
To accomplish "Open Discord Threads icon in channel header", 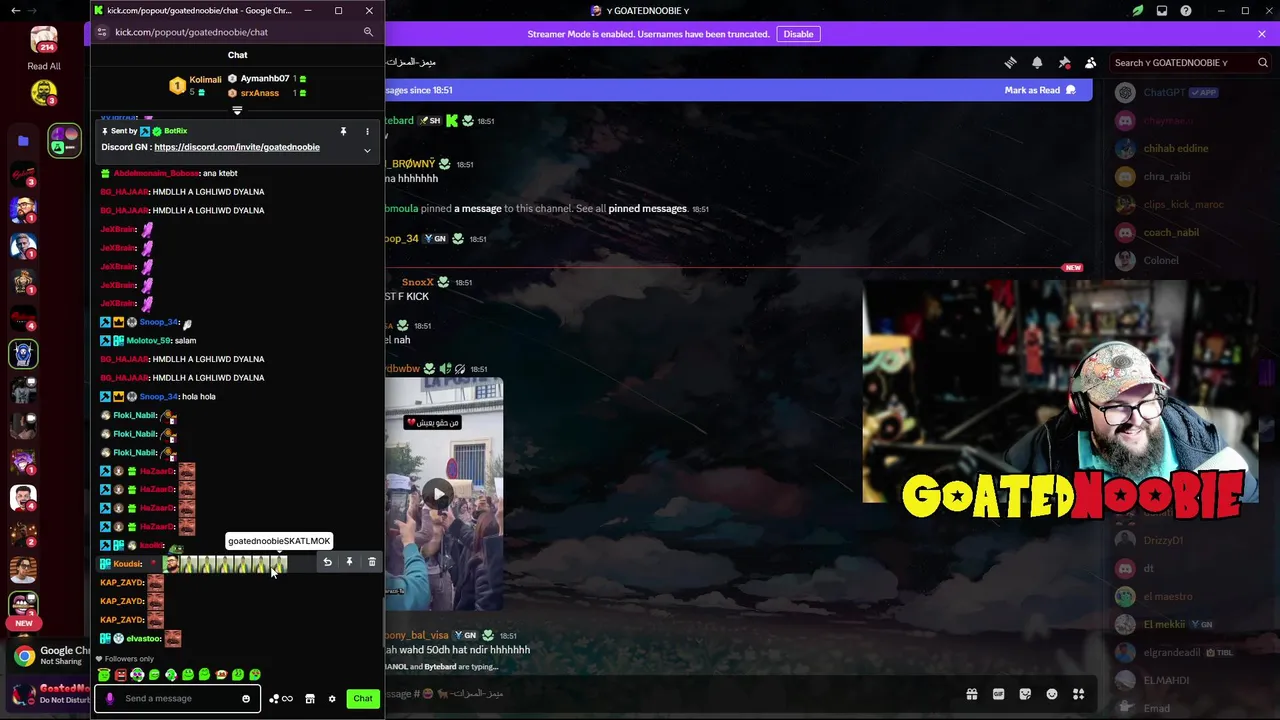I will pos(1010,62).
